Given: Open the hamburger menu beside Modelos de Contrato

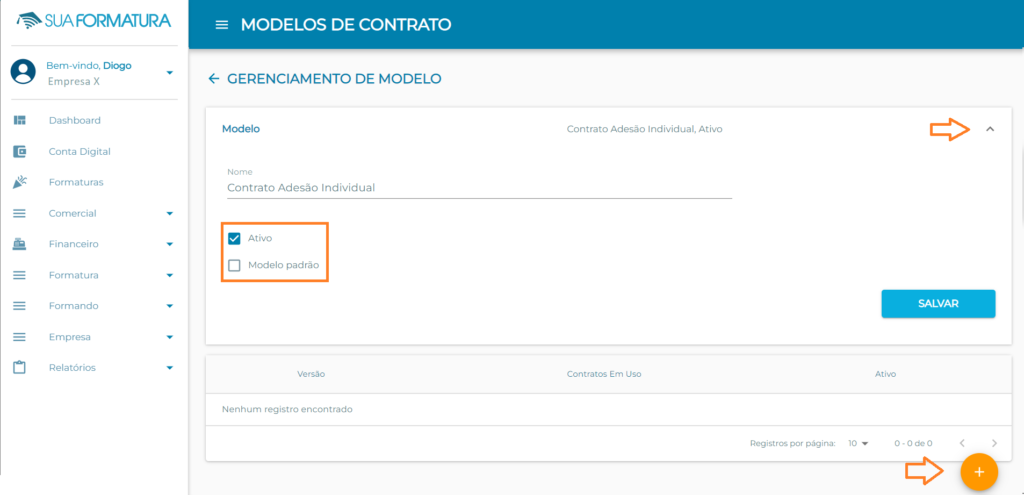Looking at the screenshot, I should (222, 25).
